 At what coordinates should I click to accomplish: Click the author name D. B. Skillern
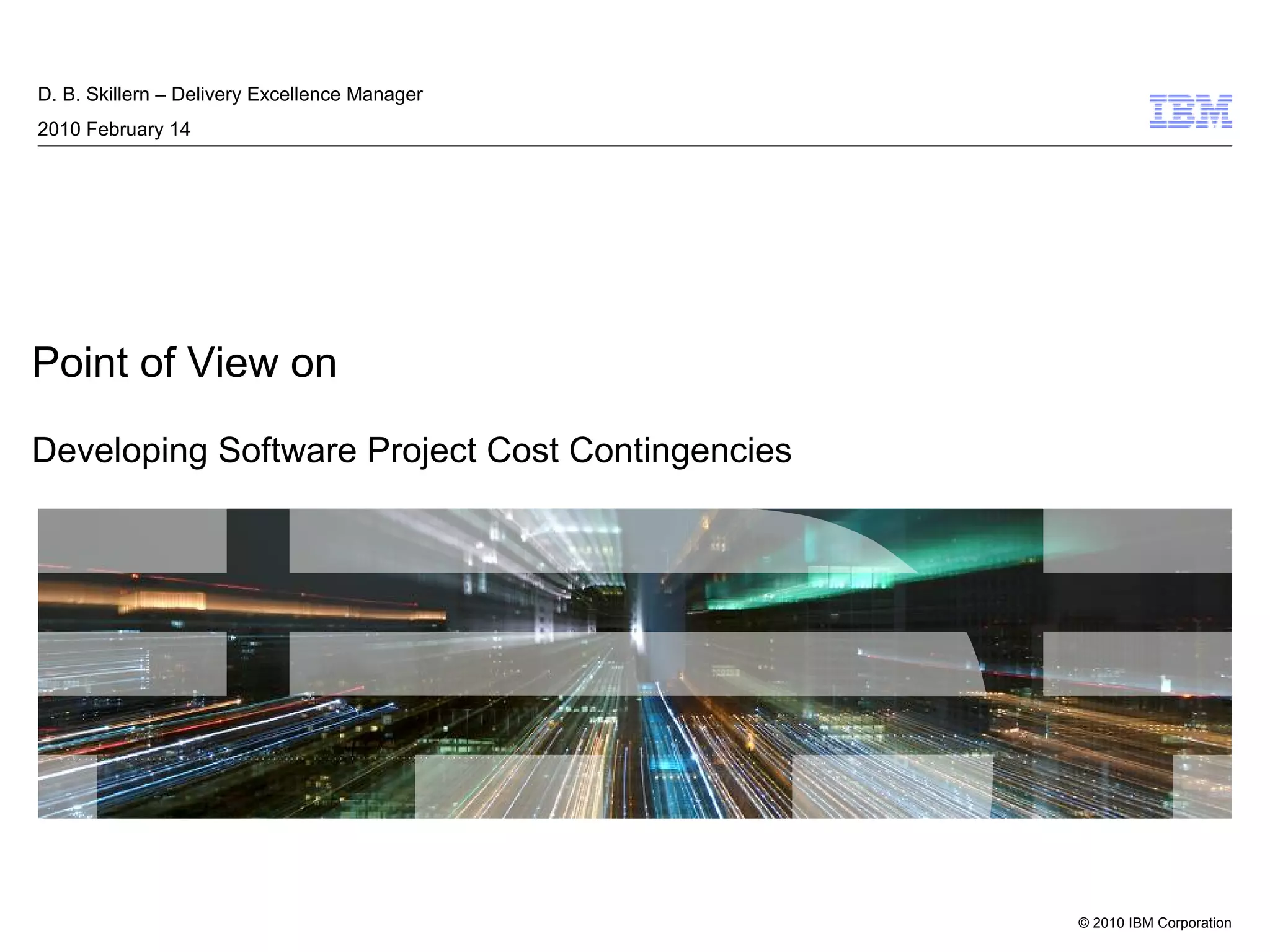point(93,94)
